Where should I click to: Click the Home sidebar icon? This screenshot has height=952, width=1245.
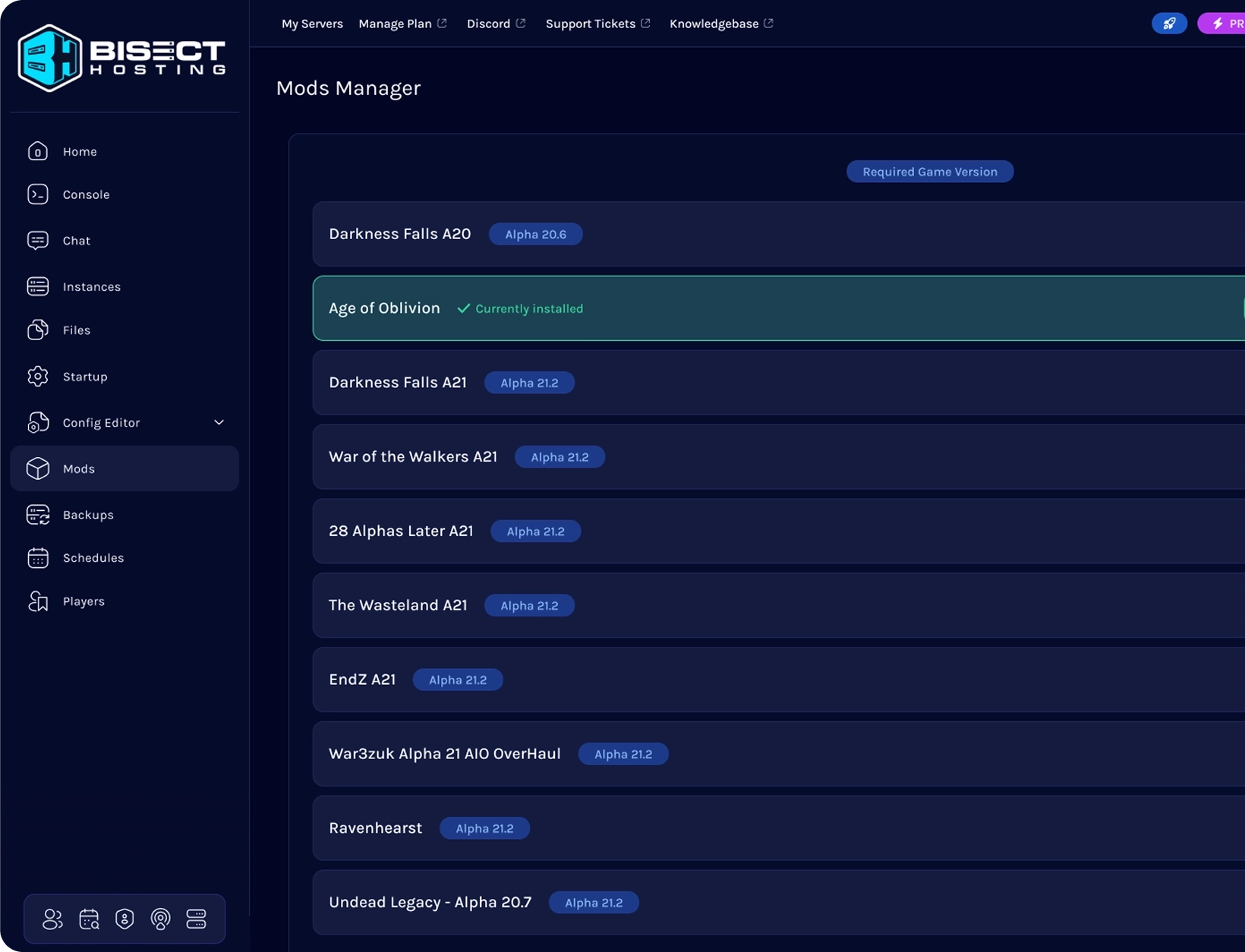coord(38,152)
